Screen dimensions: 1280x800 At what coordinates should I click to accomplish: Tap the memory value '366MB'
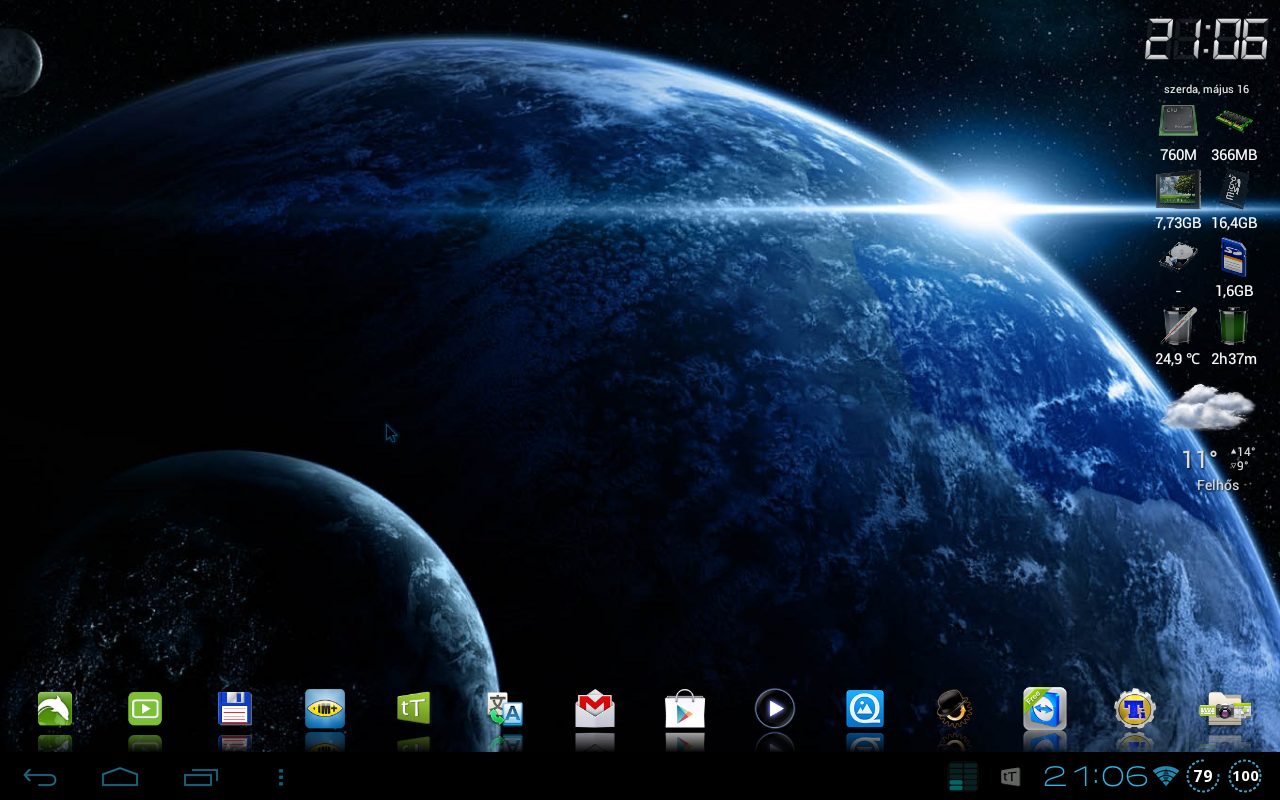click(x=1234, y=155)
